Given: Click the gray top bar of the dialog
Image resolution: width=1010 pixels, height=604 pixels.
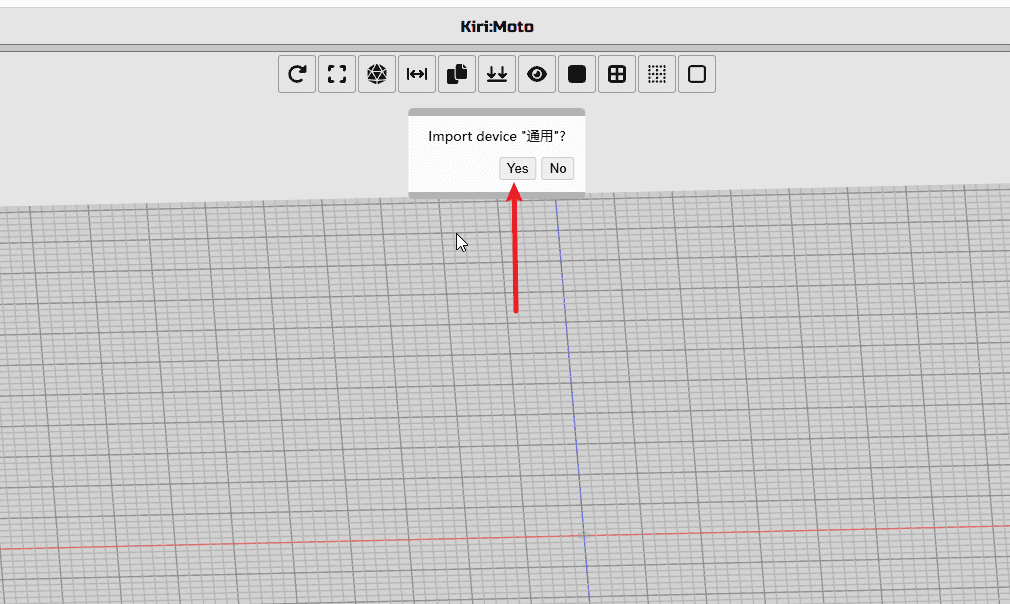Looking at the screenshot, I should (496, 112).
